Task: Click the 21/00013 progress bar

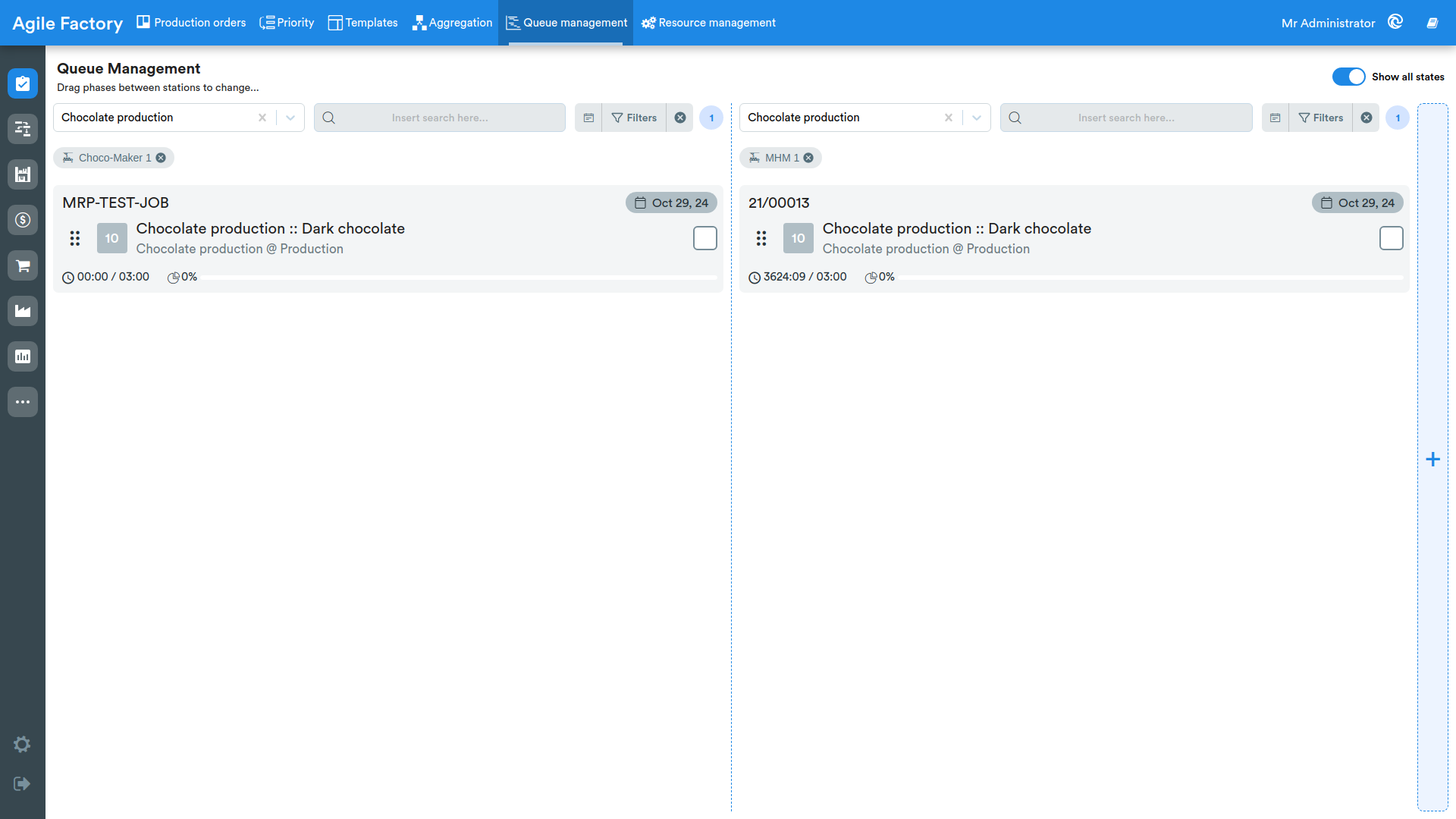Action: click(x=1151, y=278)
